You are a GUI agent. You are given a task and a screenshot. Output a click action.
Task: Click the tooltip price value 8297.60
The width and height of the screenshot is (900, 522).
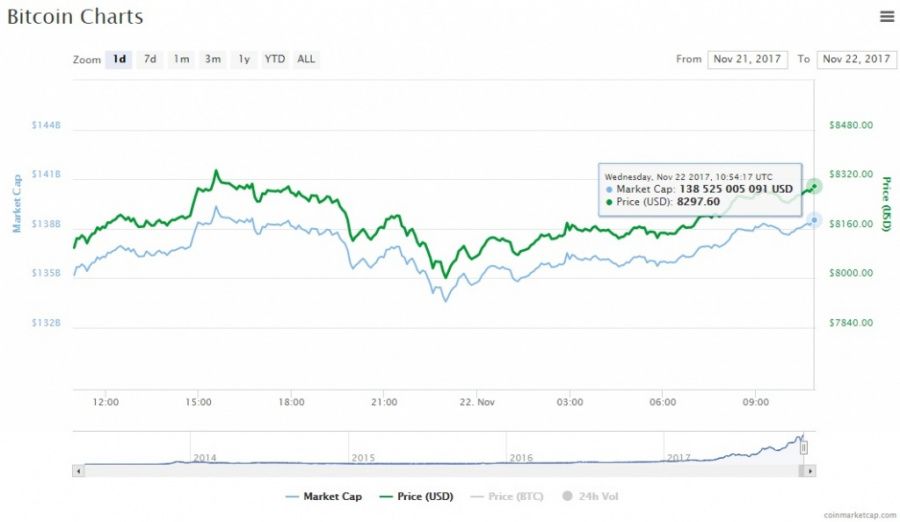(698, 202)
